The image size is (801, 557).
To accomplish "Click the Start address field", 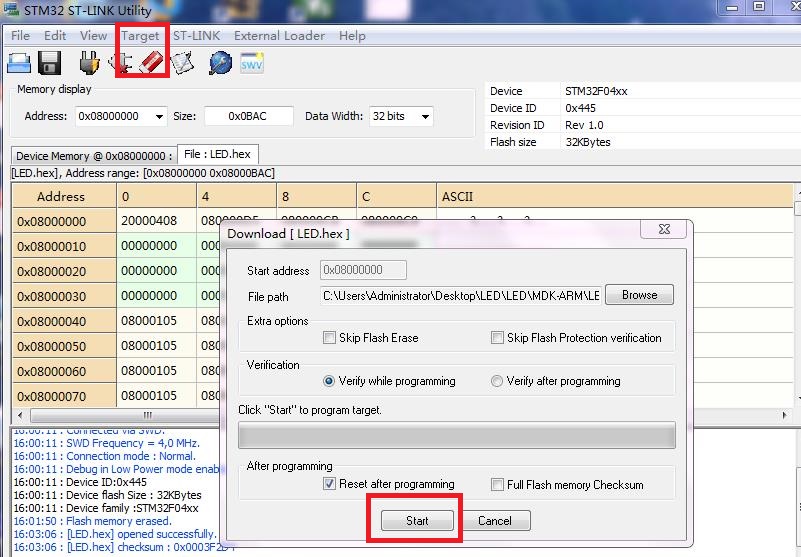I will 363,270.
